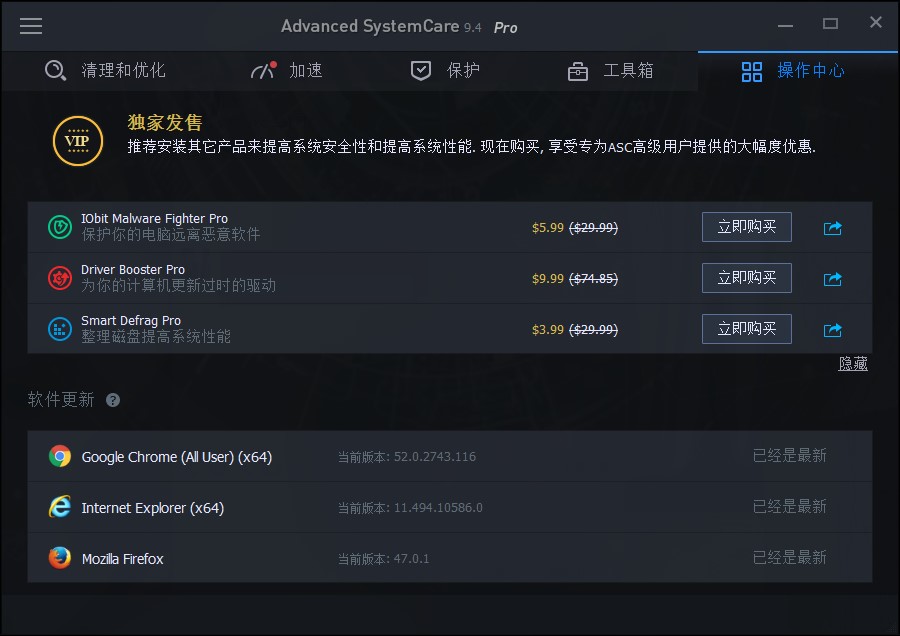Click the Mozilla Firefox icon
This screenshot has width=900, height=636.
point(60,557)
